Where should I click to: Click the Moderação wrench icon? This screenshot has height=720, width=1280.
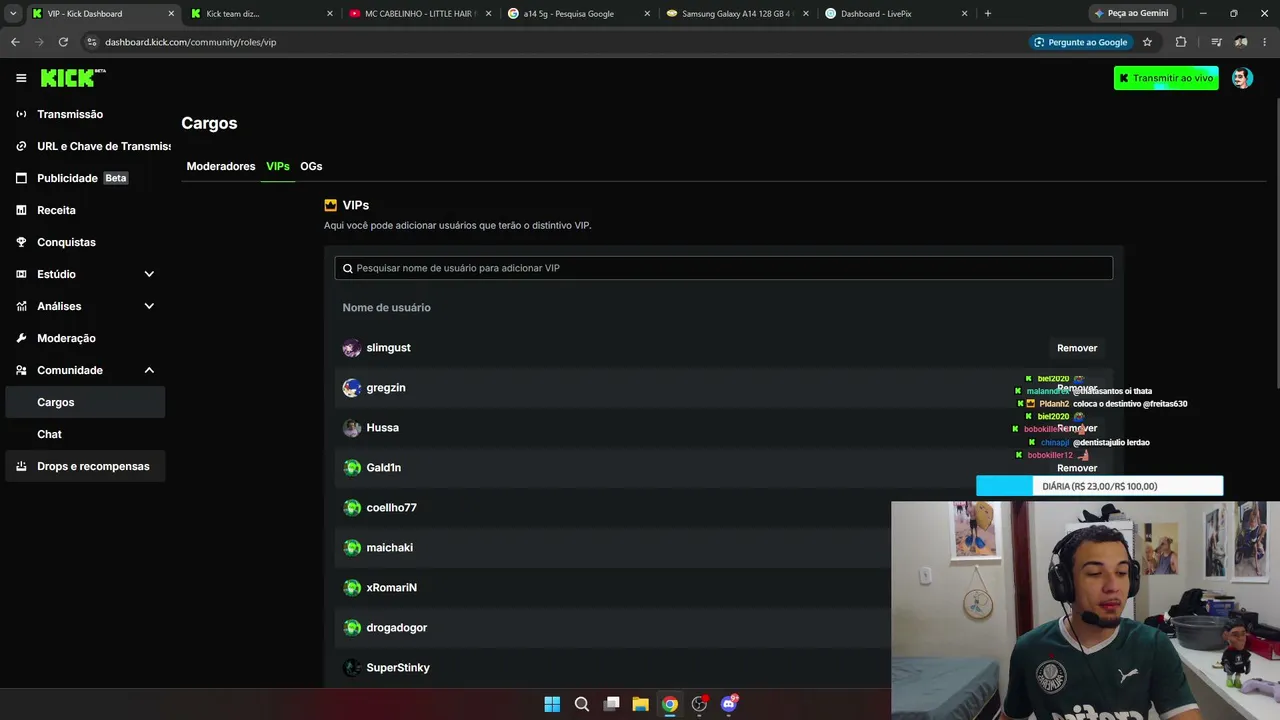[x=21, y=338]
